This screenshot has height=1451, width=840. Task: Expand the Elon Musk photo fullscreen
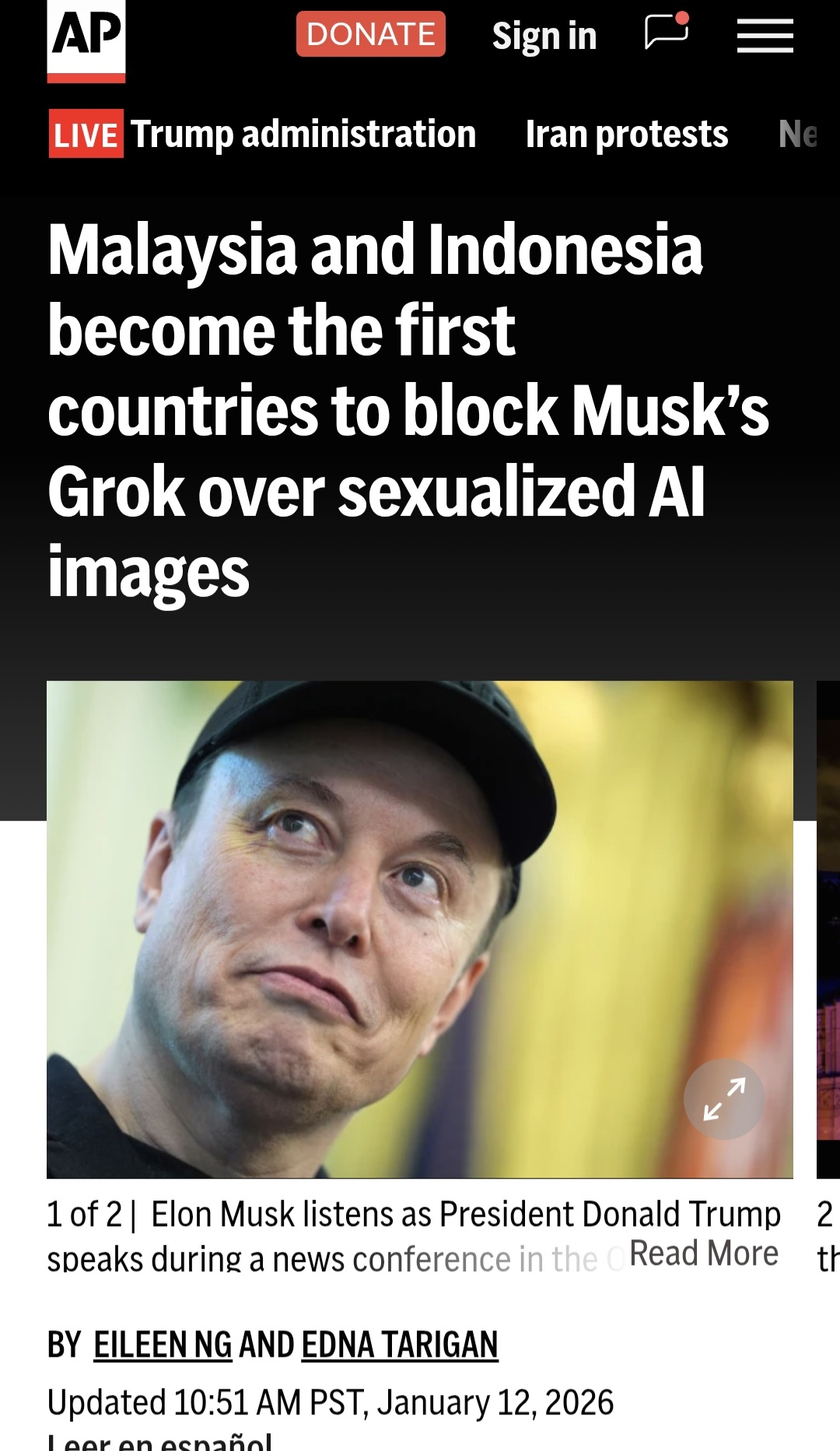[x=724, y=1099]
